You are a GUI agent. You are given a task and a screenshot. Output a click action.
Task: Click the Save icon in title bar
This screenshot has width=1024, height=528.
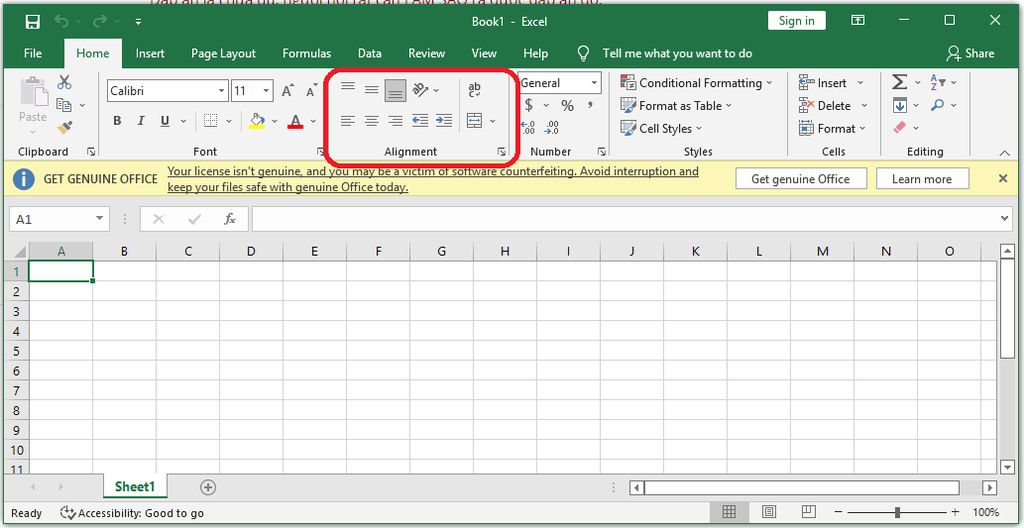(32, 21)
